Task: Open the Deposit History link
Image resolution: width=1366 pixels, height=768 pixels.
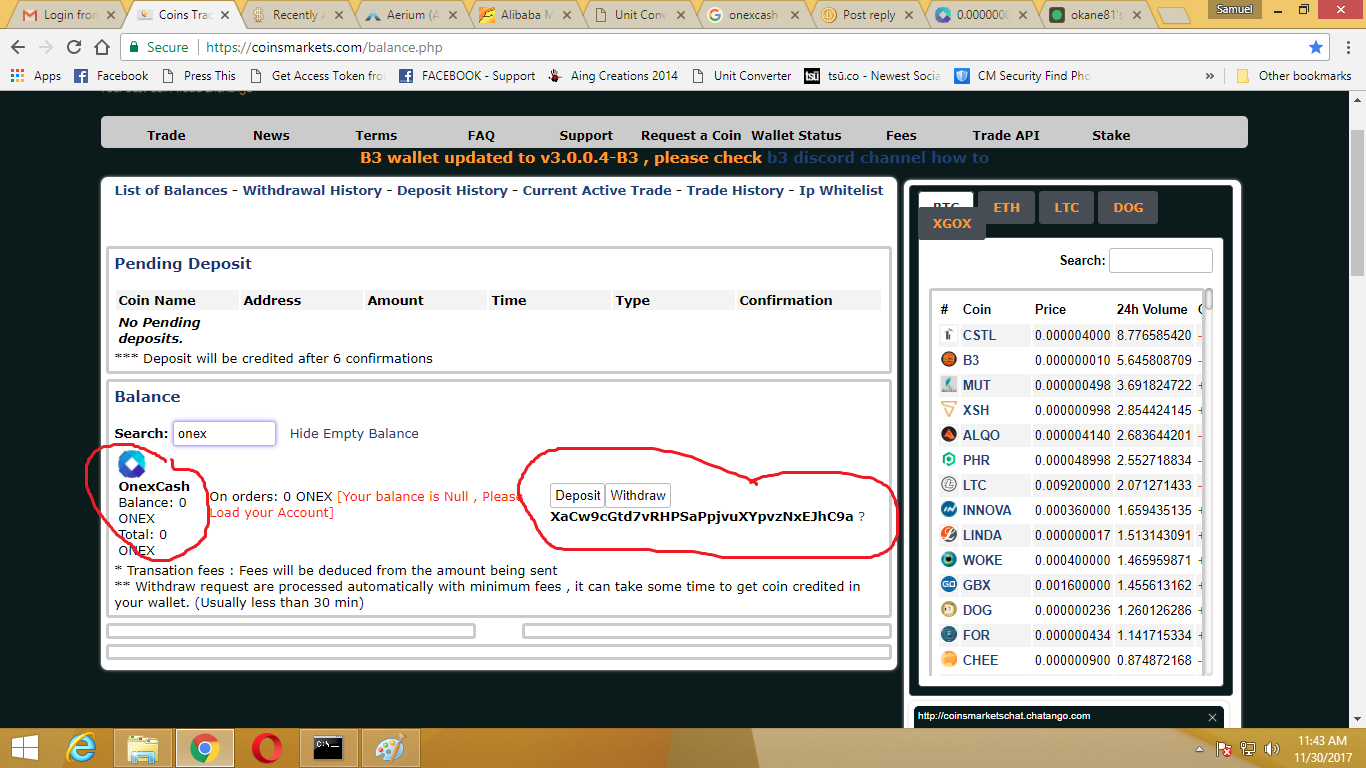Action: pos(452,190)
